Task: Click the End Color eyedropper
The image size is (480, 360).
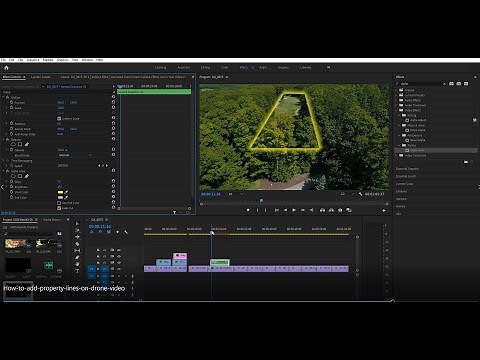Action: 66,198
